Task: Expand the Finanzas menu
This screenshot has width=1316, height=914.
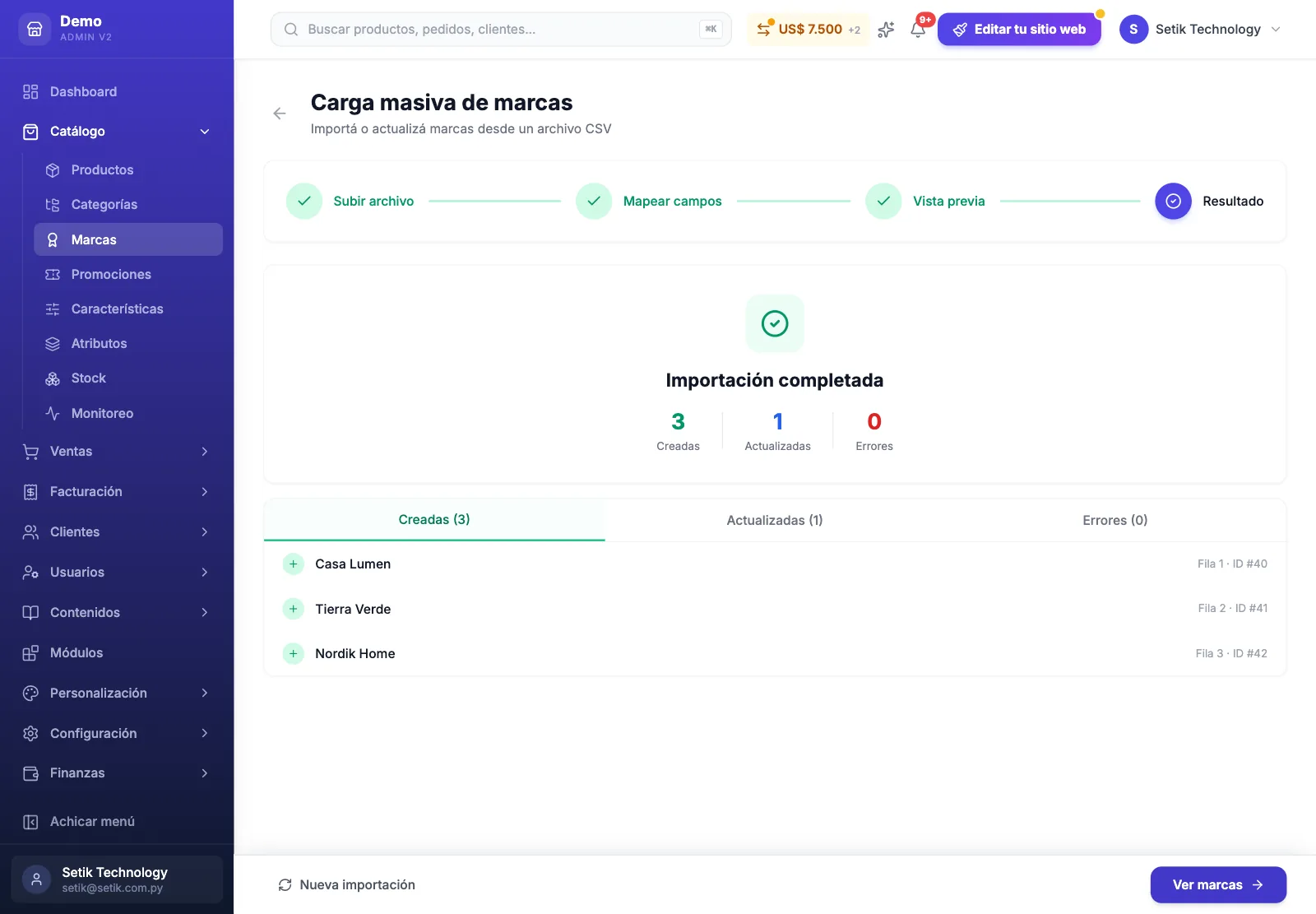Action: pyautogui.click(x=117, y=772)
